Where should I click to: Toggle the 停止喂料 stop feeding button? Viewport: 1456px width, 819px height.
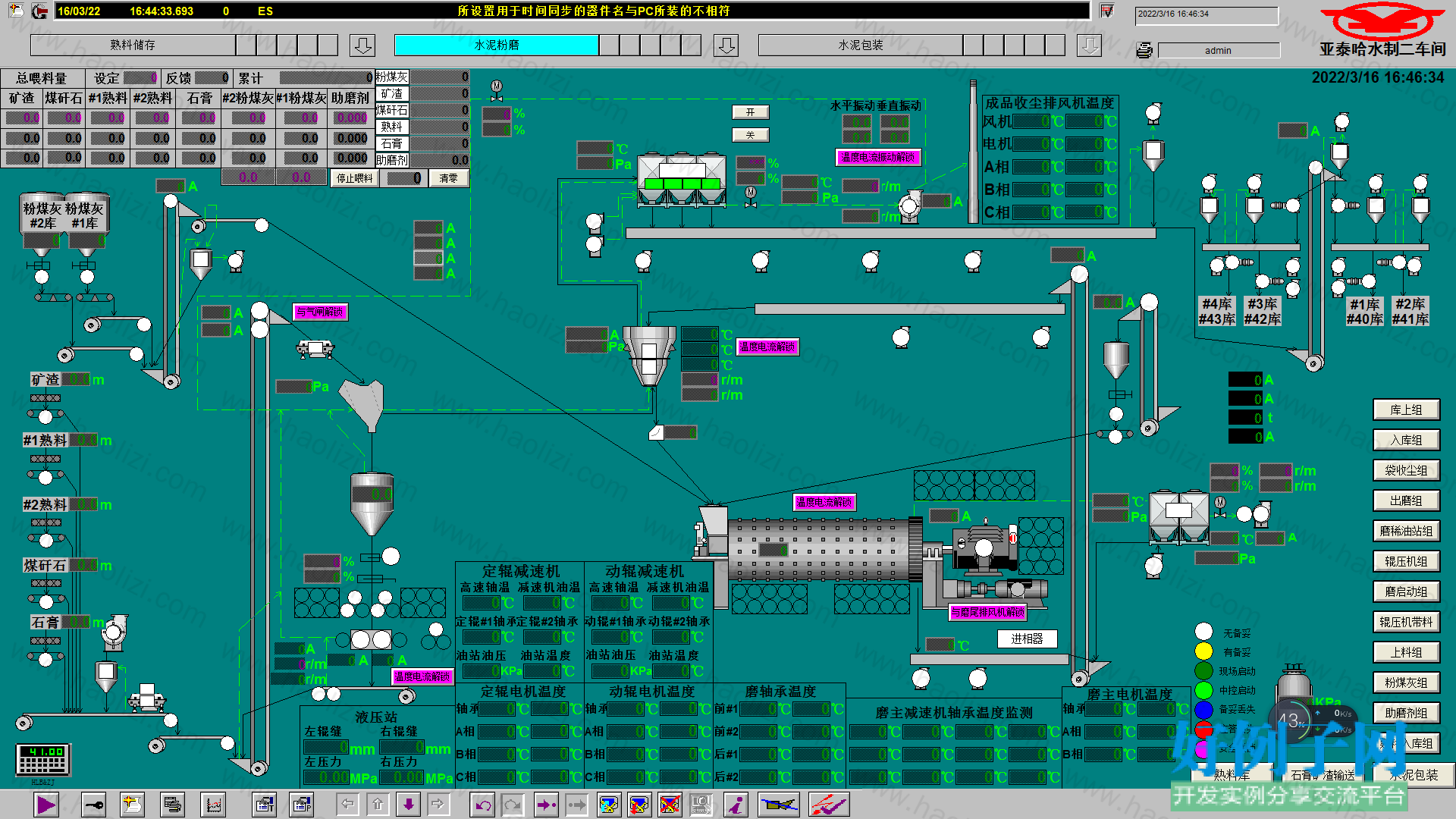(x=355, y=178)
